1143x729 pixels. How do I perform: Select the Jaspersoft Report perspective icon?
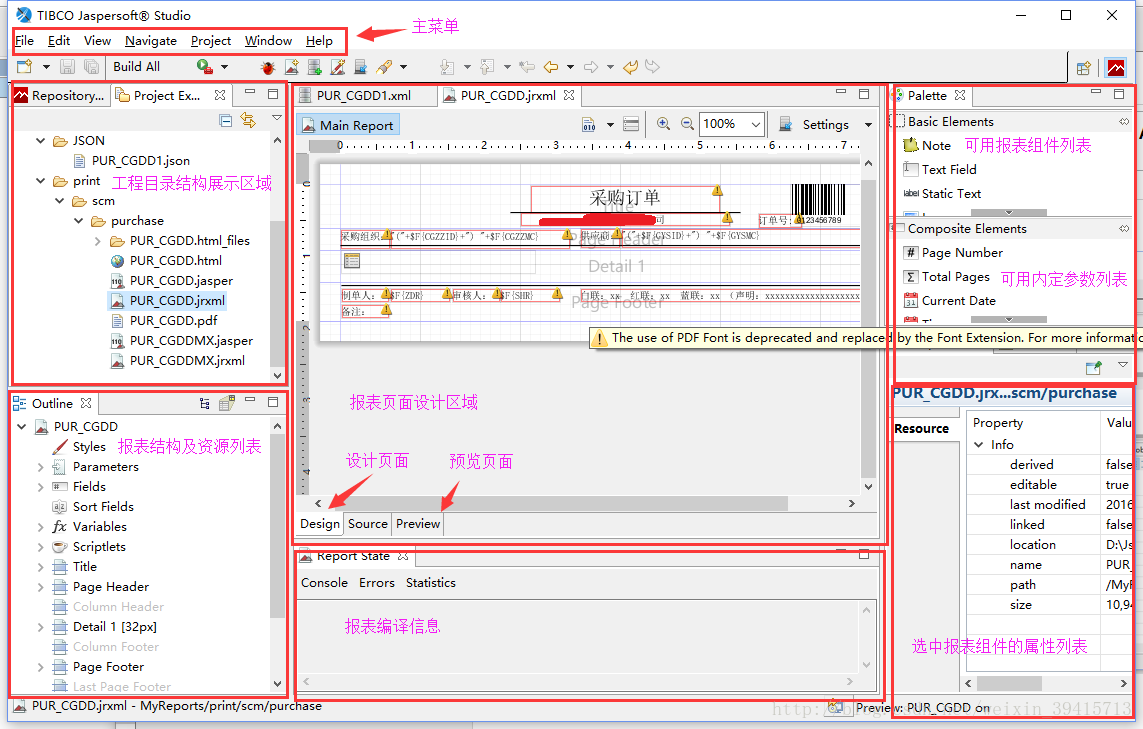1116,68
